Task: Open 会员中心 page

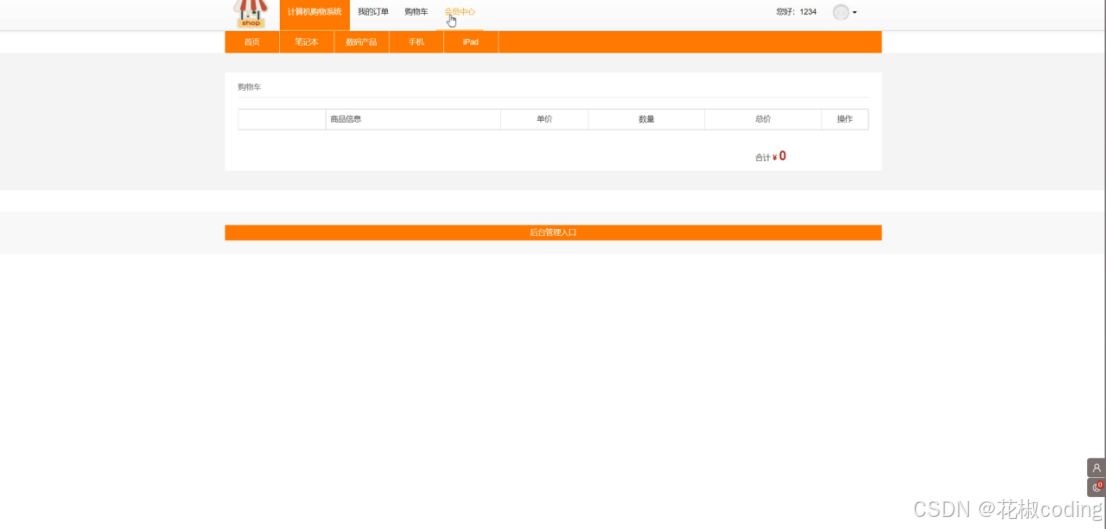Action: tap(460, 12)
